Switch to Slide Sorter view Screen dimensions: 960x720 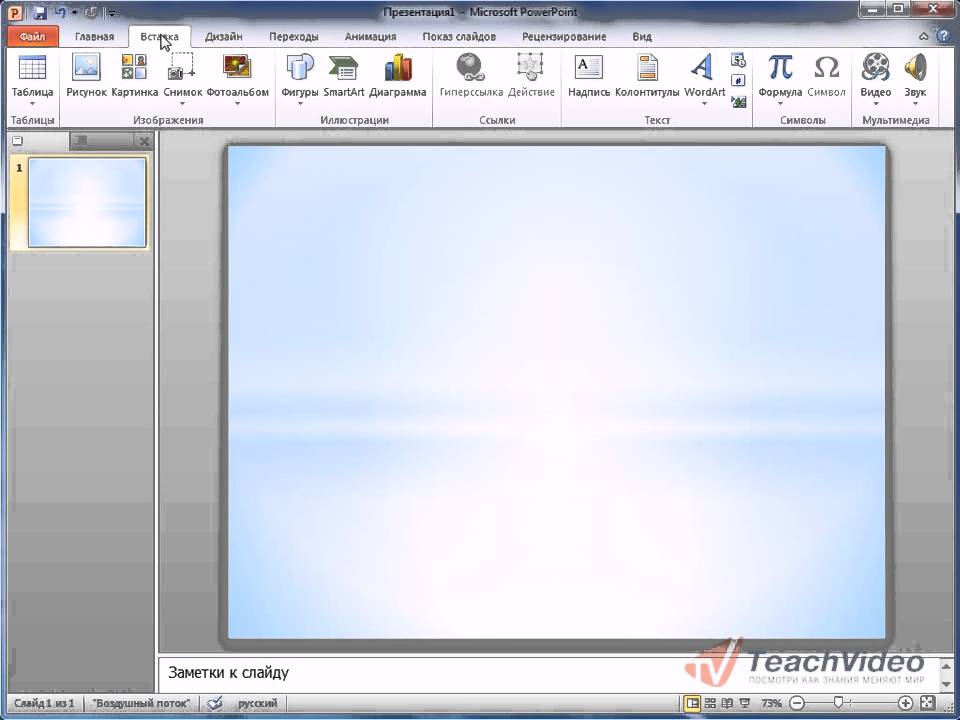point(710,703)
